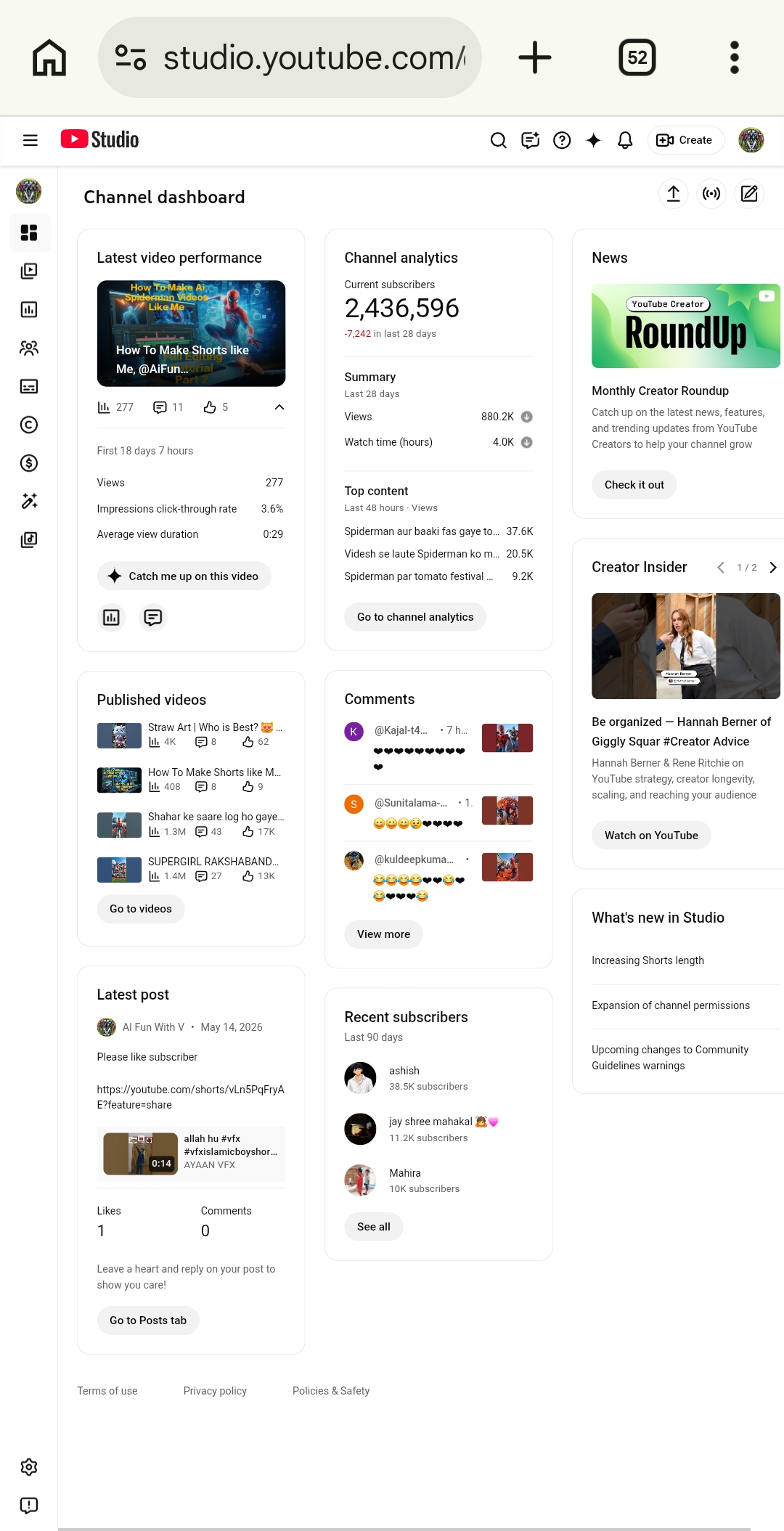Click the Upload videos arrow icon

click(674, 194)
